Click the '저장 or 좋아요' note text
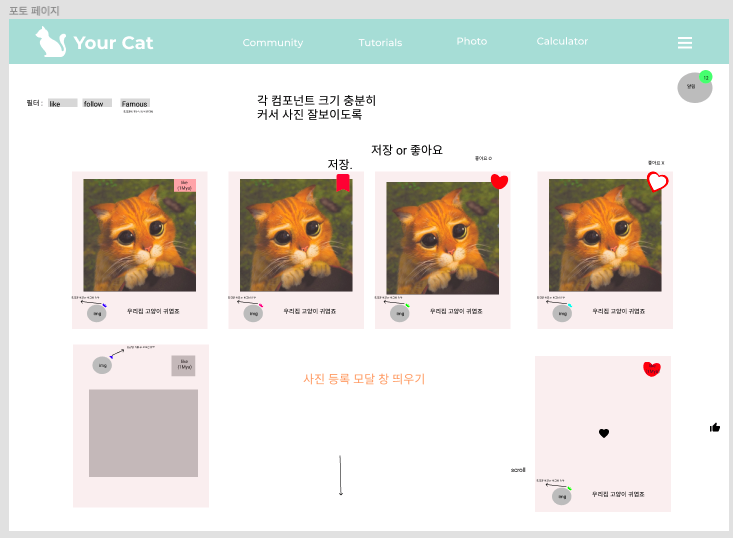733x538 pixels. (x=407, y=150)
